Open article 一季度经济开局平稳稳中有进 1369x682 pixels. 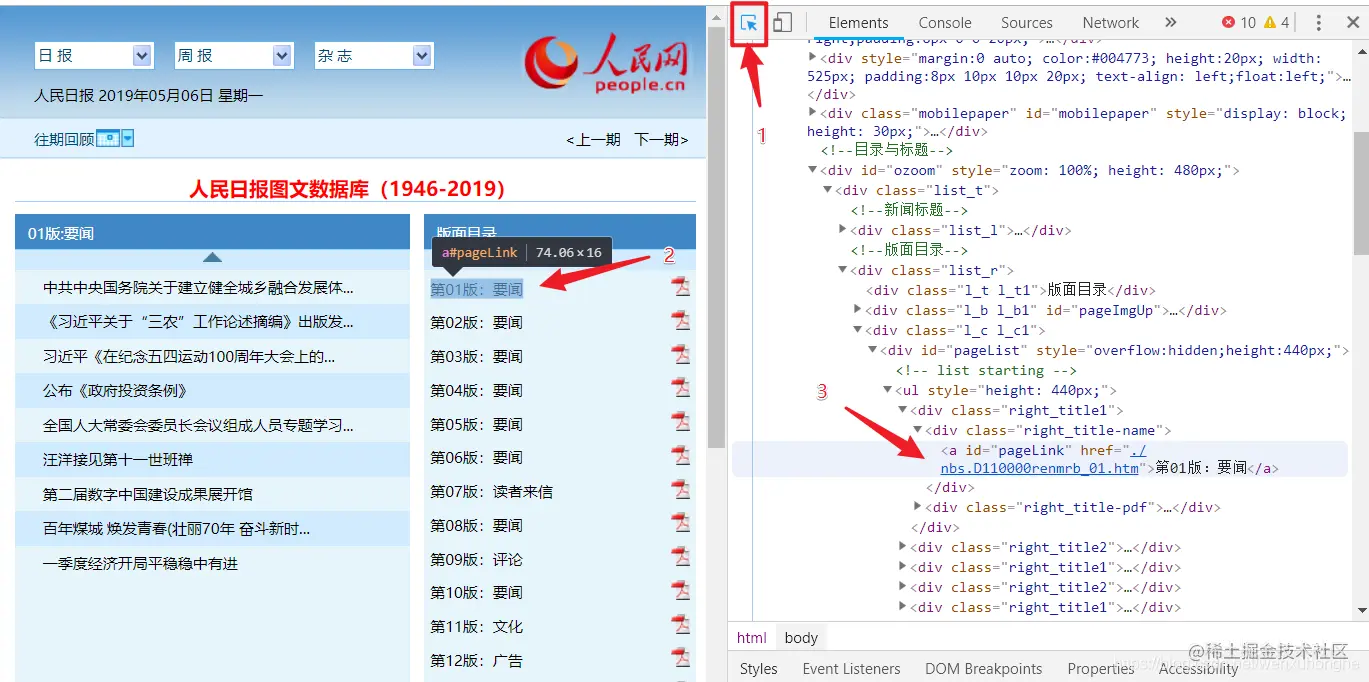(140, 563)
